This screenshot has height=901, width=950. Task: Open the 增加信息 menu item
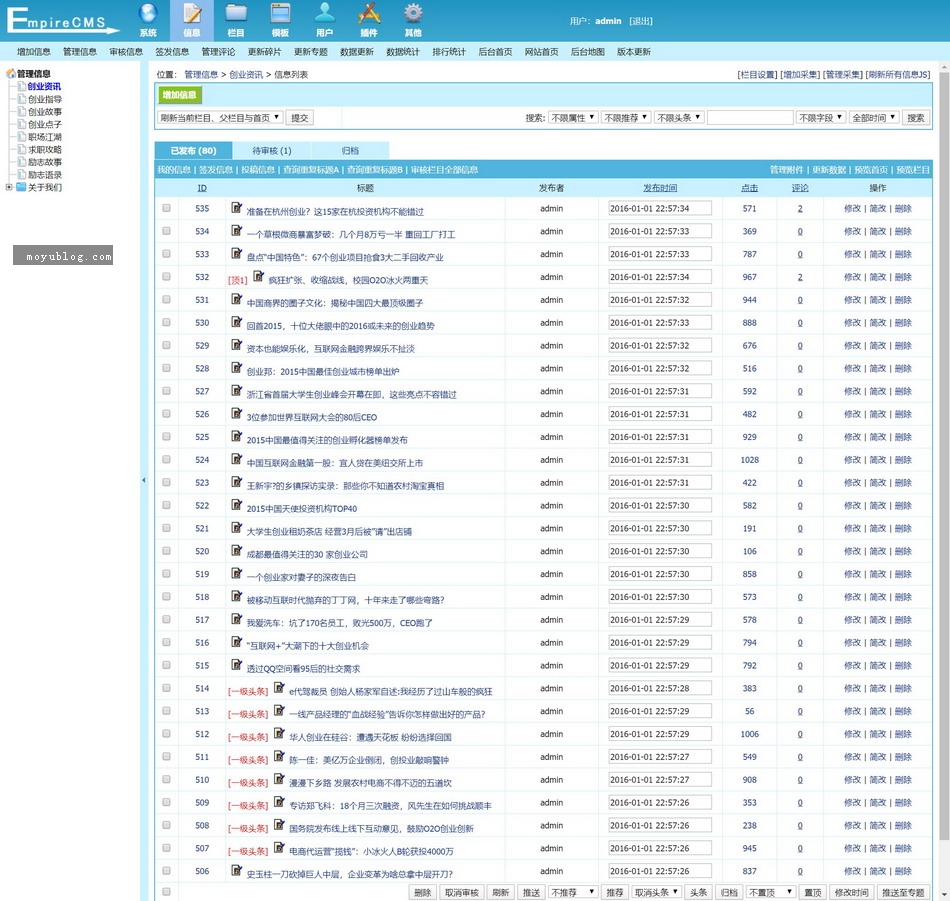coord(34,52)
